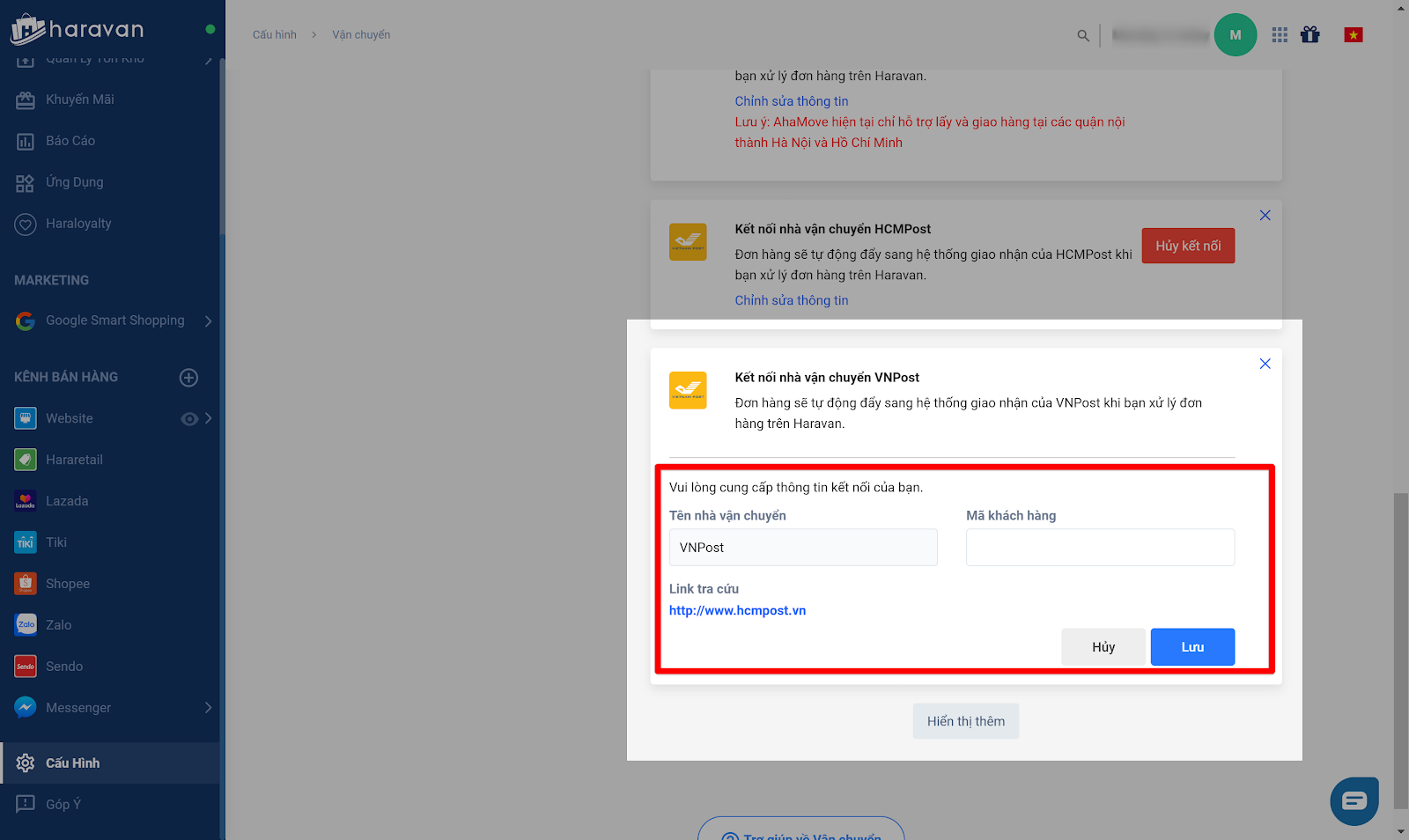Click Hủy kết nối for HCMPost
Viewport: 1409px width, 840px height.
[x=1188, y=246]
